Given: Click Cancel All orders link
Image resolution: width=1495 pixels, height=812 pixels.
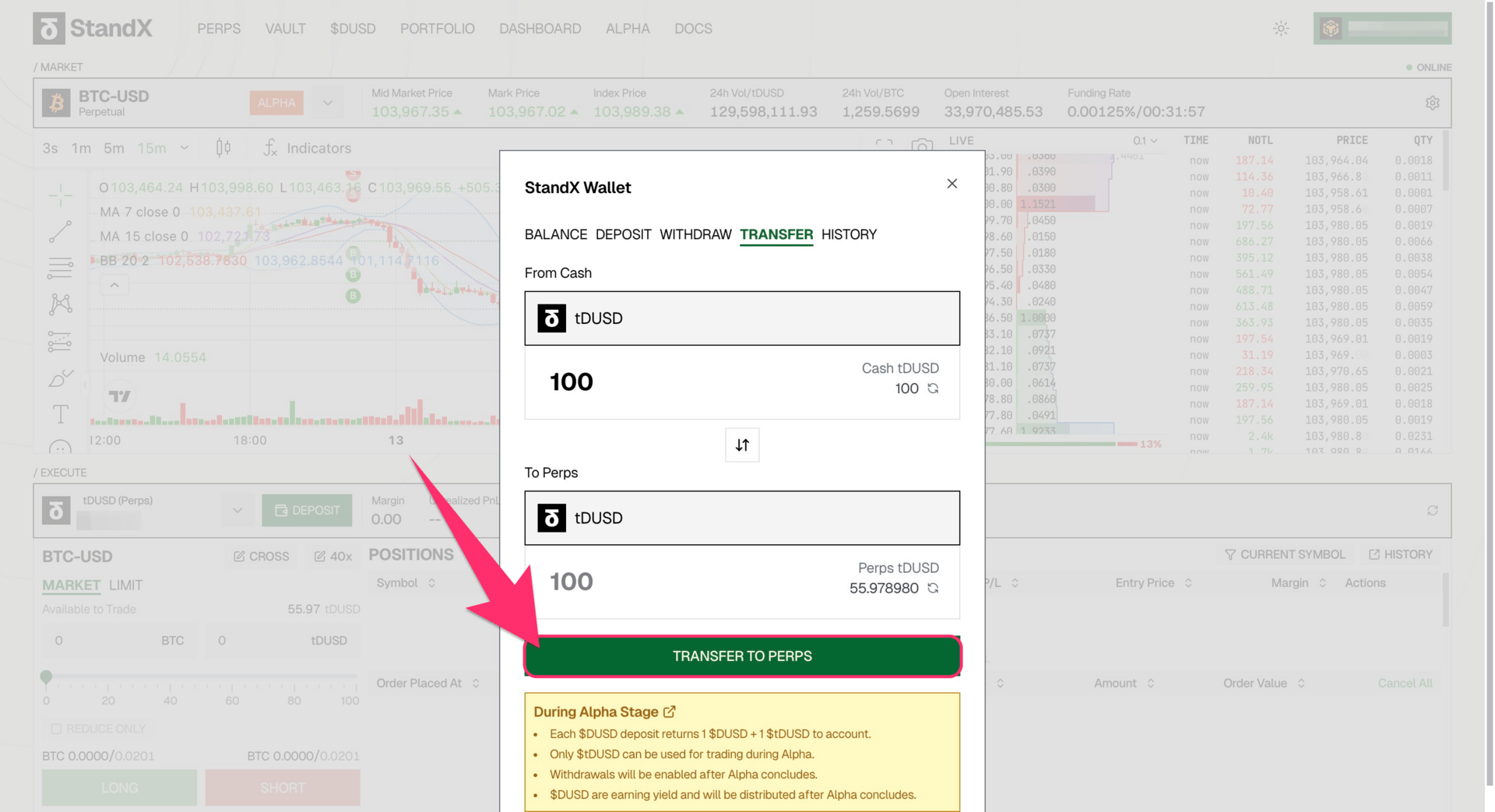Looking at the screenshot, I should pos(1405,684).
